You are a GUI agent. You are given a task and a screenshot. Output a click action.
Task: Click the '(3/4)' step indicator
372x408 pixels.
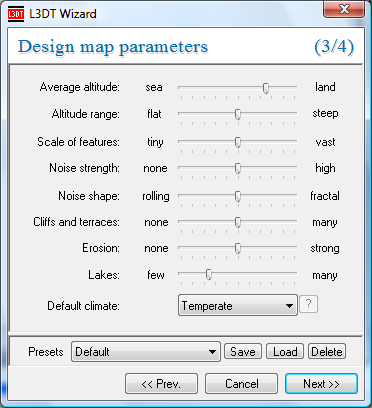tap(334, 47)
